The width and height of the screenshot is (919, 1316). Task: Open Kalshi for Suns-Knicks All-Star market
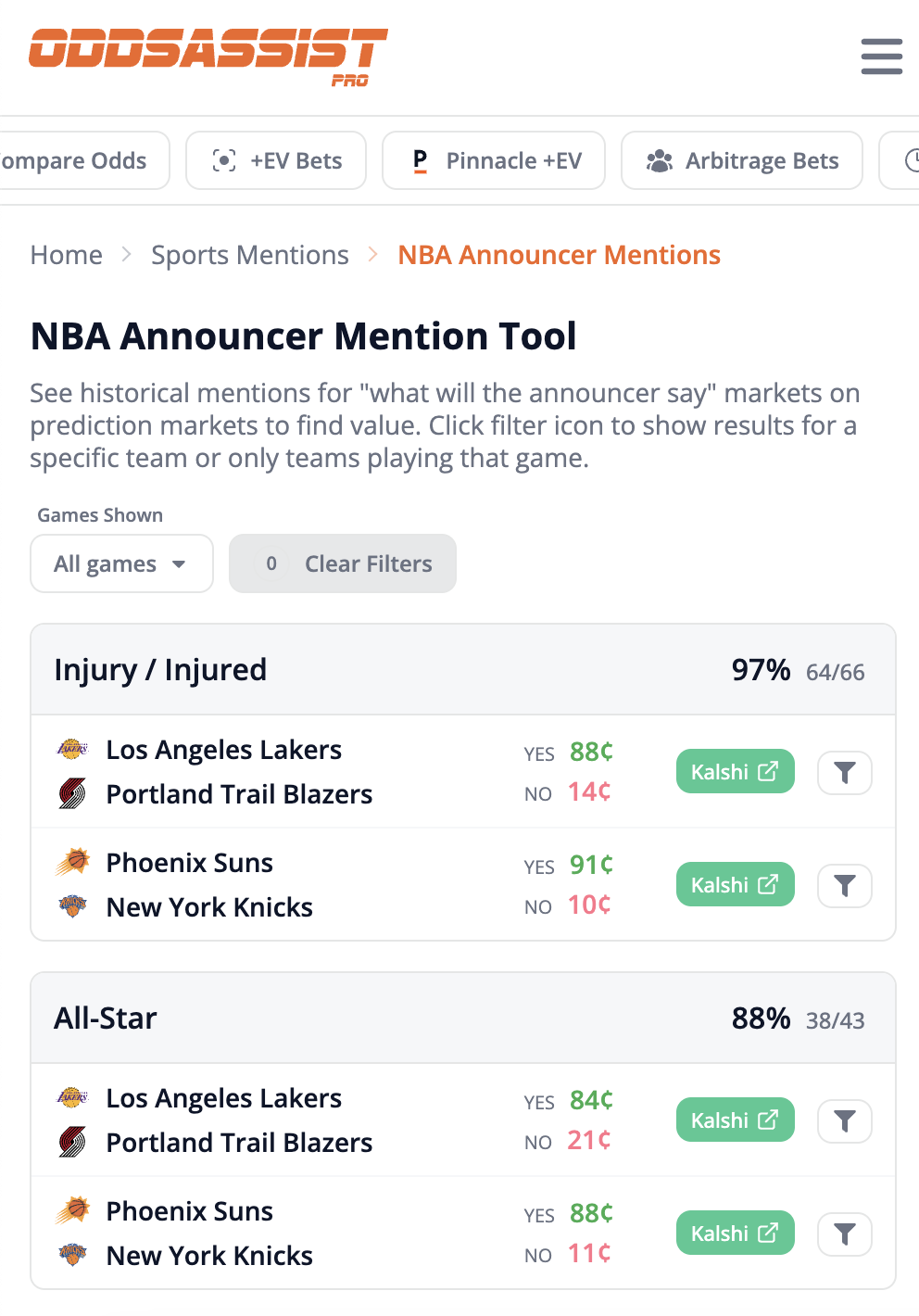[735, 1233]
